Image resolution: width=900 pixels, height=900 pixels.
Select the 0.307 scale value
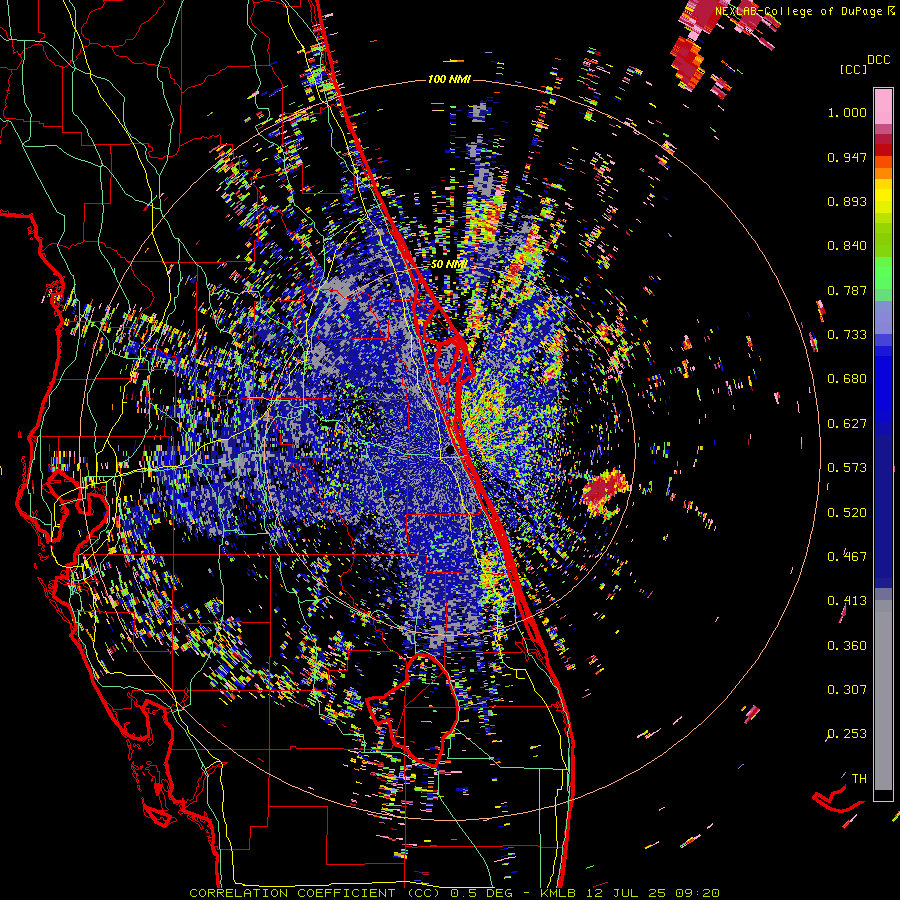[x=847, y=690]
